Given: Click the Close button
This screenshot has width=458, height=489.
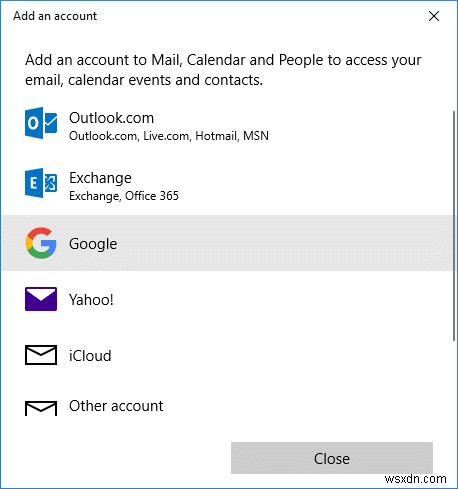Looking at the screenshot, I should (332, 458).
